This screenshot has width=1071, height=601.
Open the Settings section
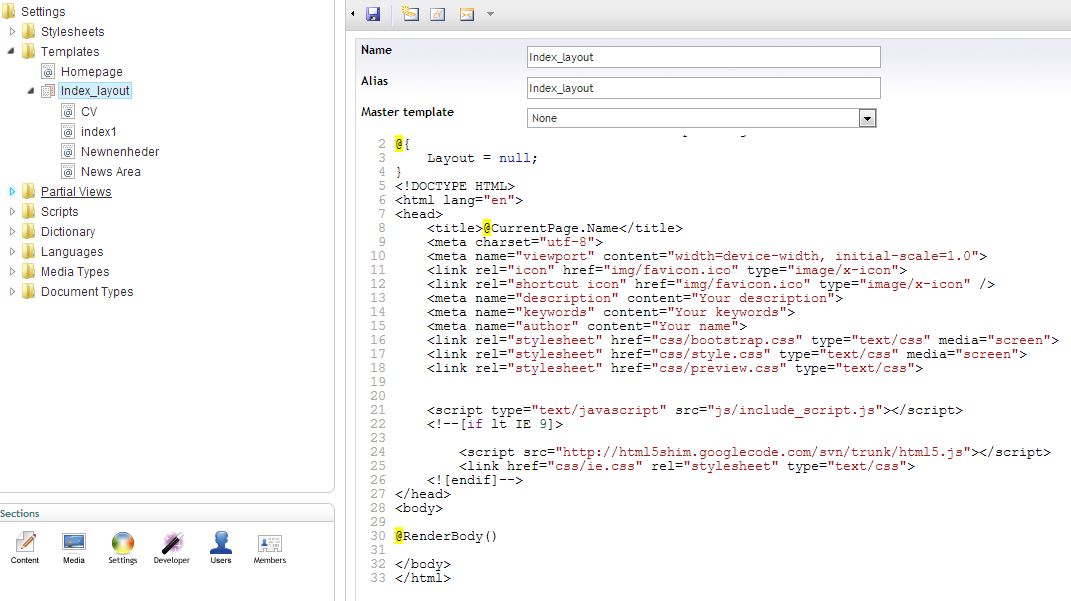coord(123,548)
